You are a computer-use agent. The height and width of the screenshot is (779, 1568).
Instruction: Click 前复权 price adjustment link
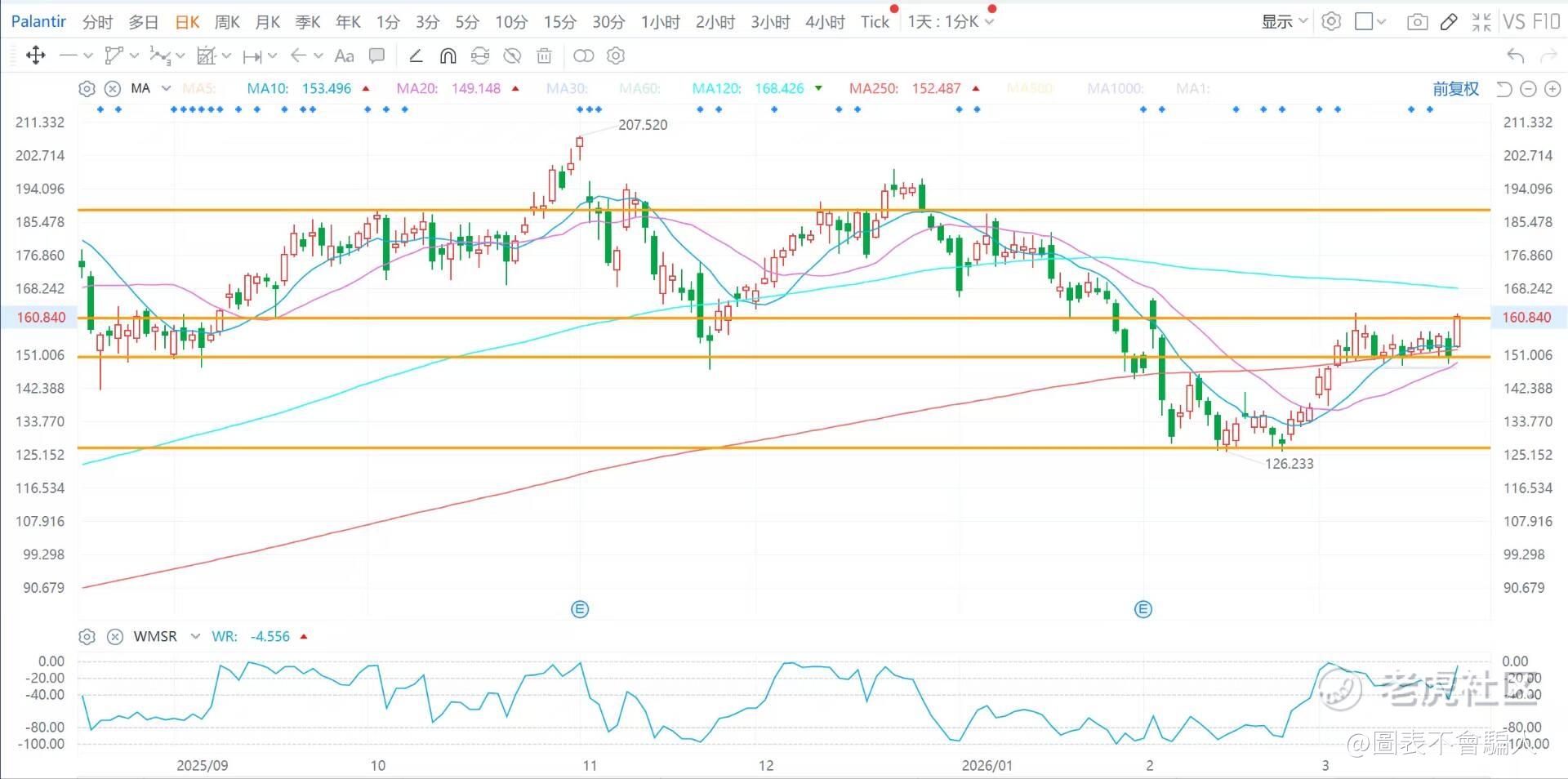tap(1455, 88)
